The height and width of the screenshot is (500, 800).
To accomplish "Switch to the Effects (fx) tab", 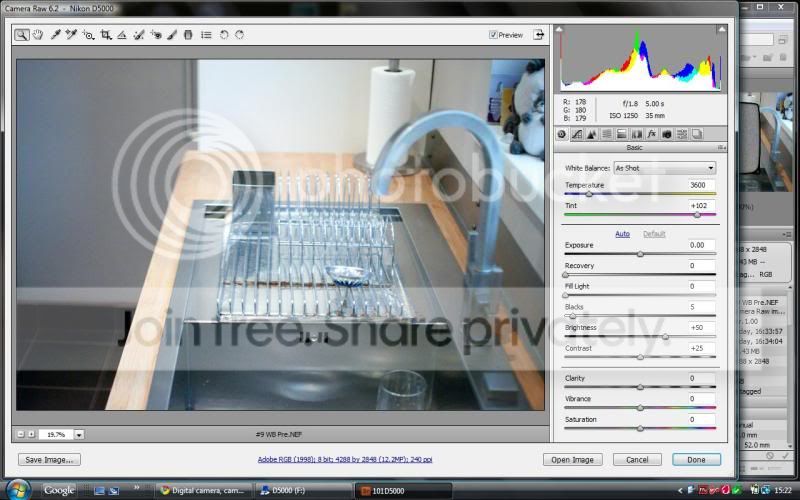I will tap(651, 134).
